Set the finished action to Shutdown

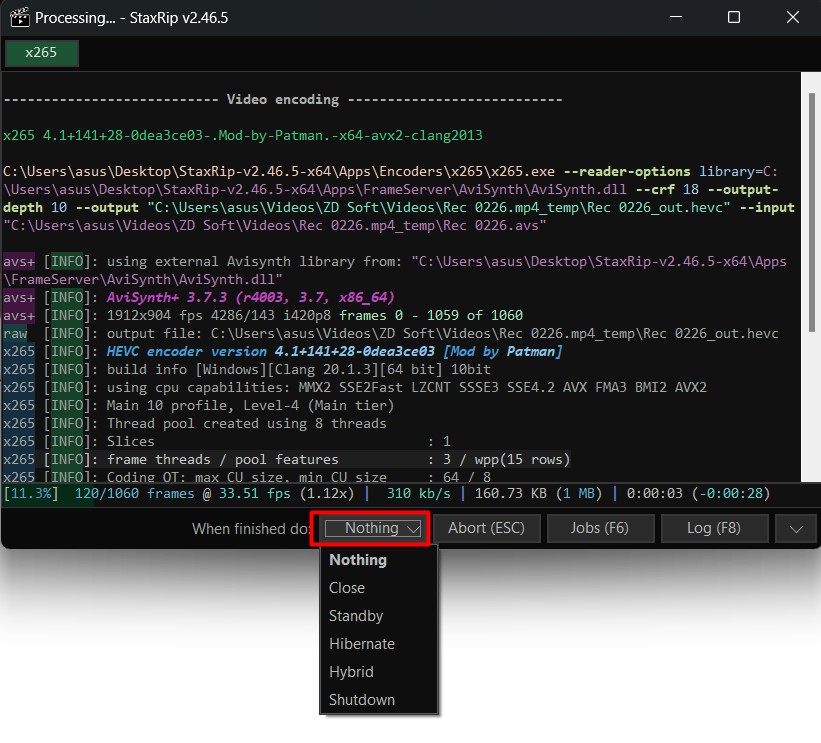click(362, 700)
